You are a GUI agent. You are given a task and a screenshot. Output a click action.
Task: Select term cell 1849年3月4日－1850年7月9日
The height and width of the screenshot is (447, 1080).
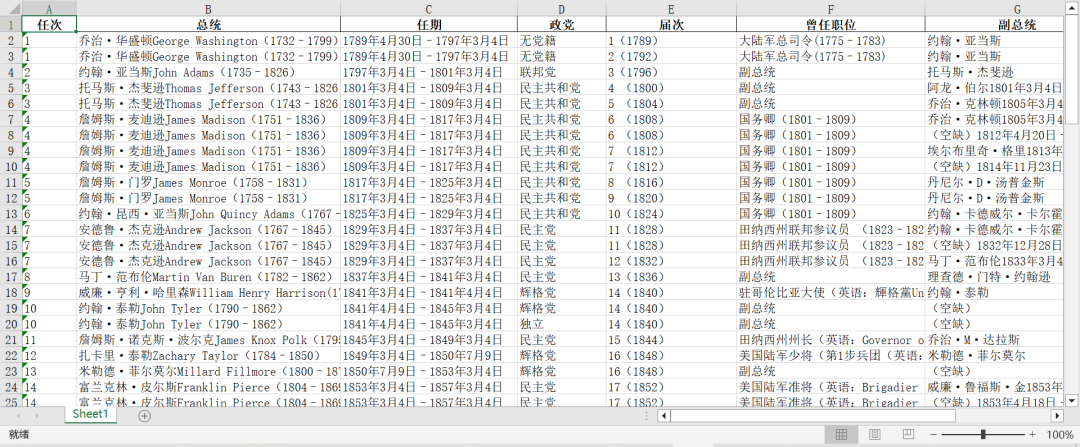pos(428,356)
